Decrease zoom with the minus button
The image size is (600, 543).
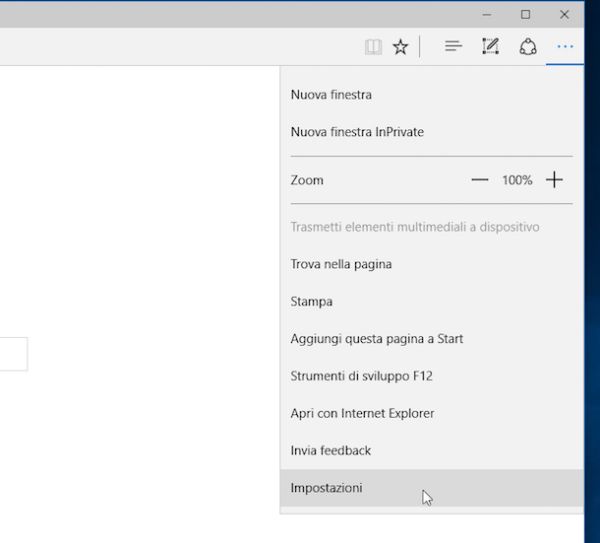pos(480,180)
